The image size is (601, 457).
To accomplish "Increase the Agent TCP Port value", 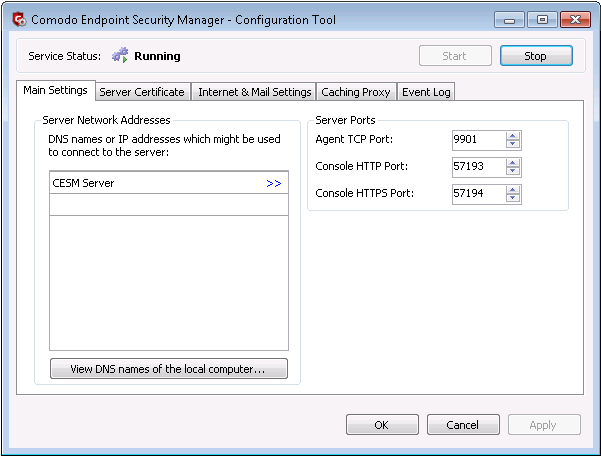I will [x=513, y=136].
